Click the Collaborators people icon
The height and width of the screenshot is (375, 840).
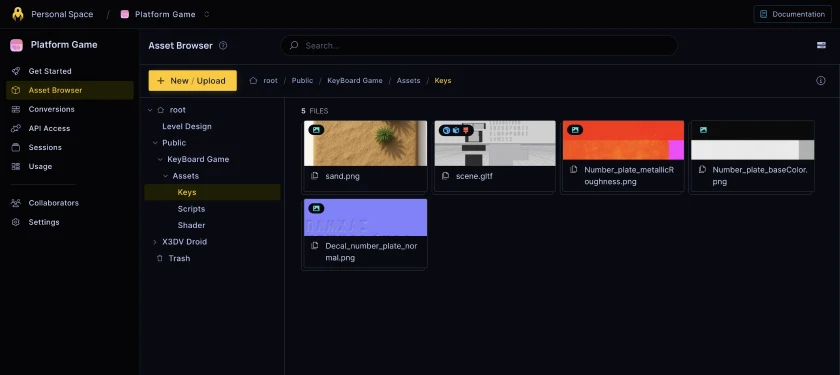click(16, 203)
